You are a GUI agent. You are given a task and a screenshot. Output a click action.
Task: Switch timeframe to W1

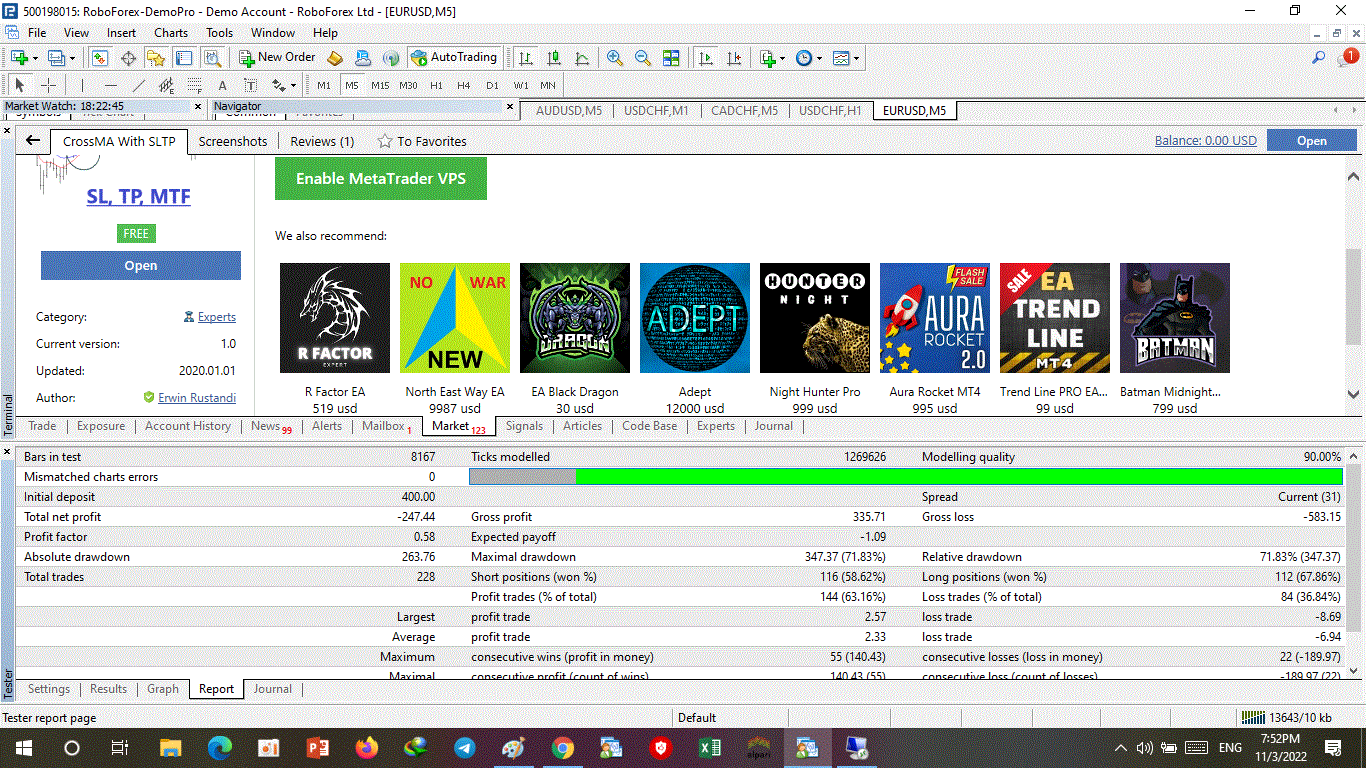[521, 85]
